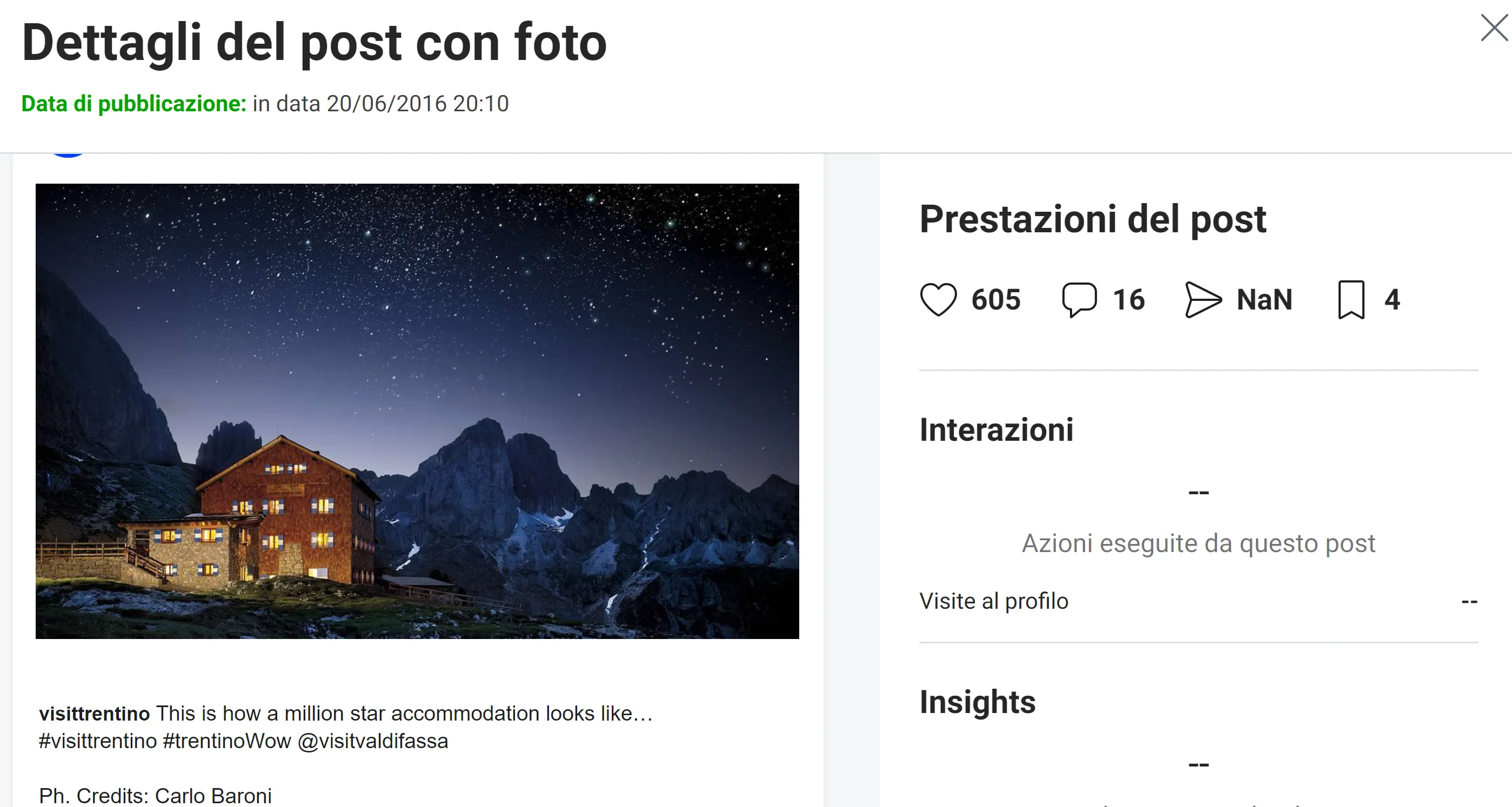This screenshot has height=807, width=1512.
Task: Click the heart likes icon
Action: 938,299
